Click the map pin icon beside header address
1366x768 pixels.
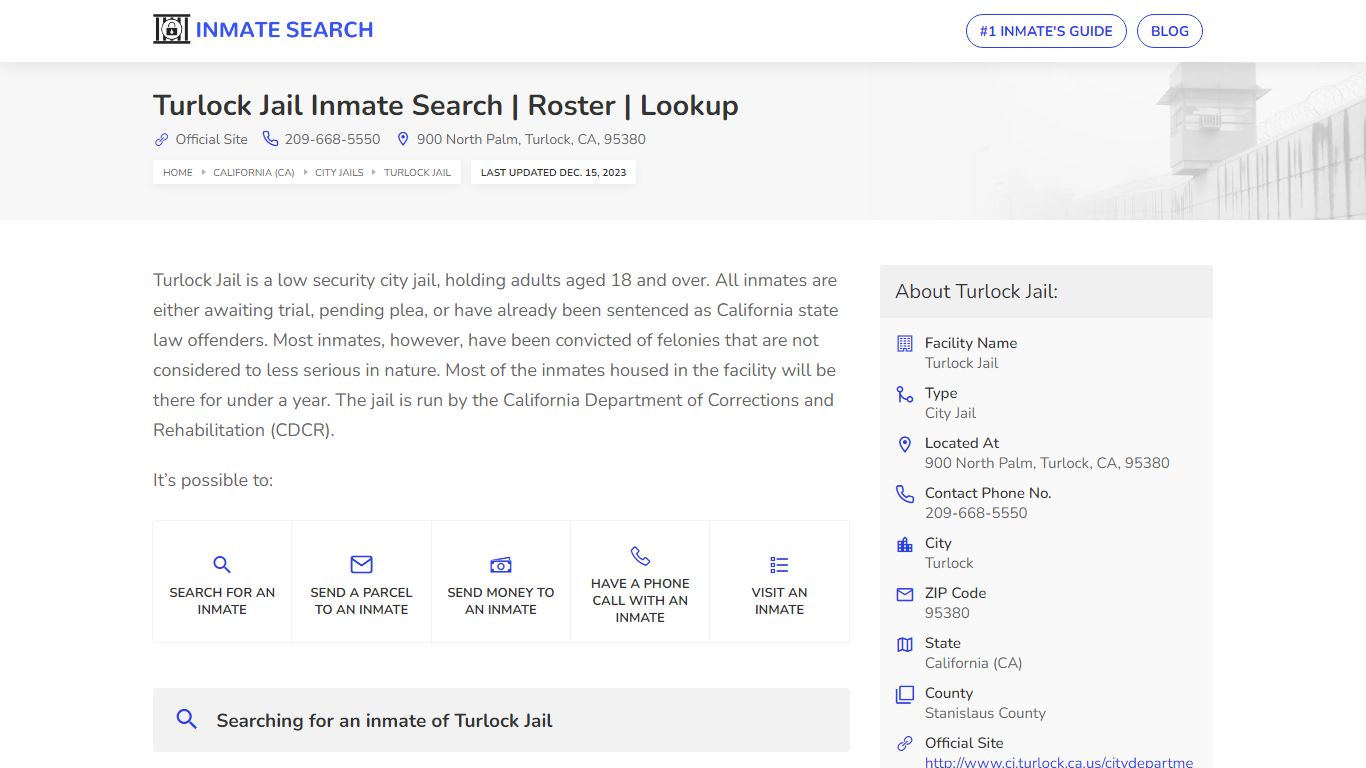(x=403, y=139)
